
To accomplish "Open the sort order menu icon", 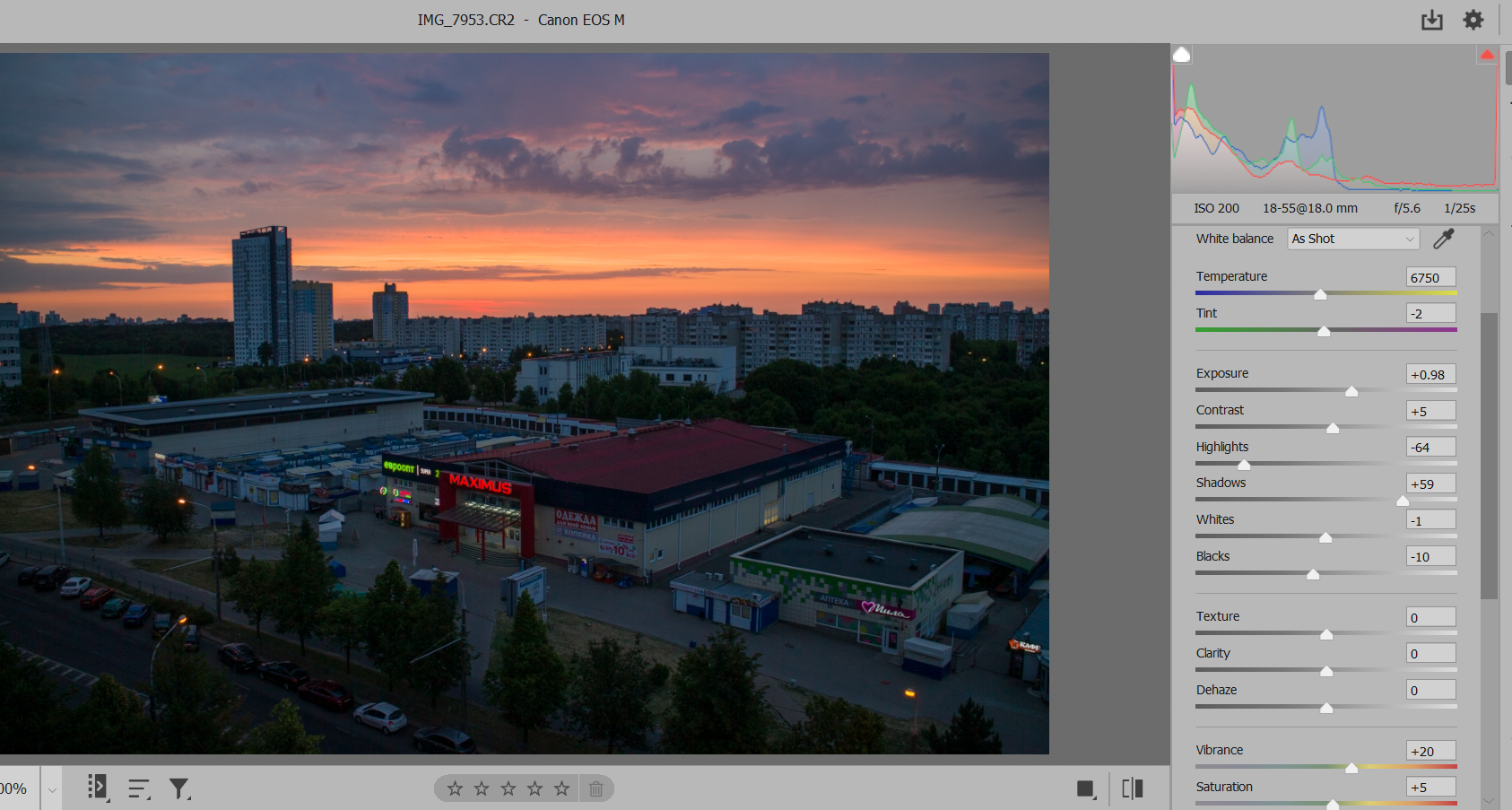I will tap(139, 788).
